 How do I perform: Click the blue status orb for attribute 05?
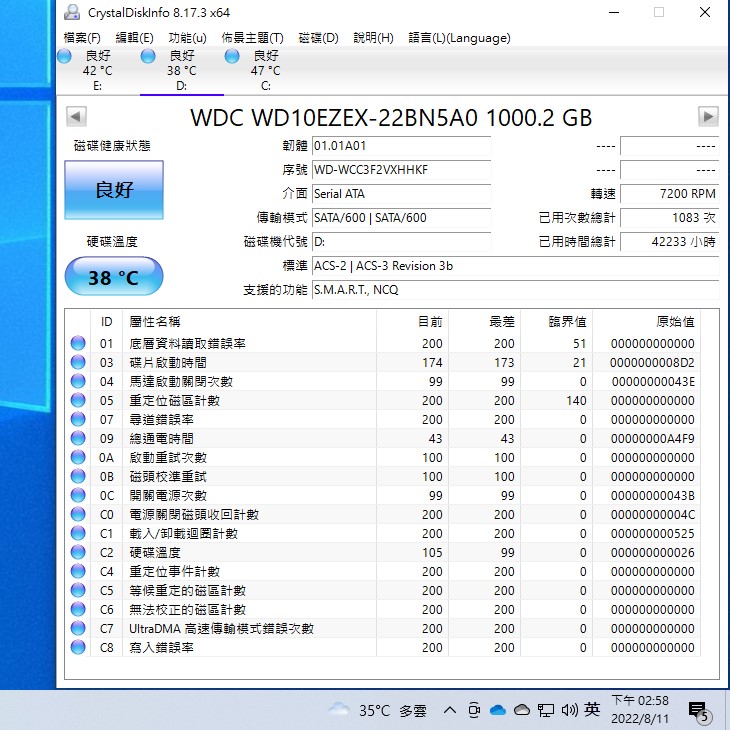78,401
